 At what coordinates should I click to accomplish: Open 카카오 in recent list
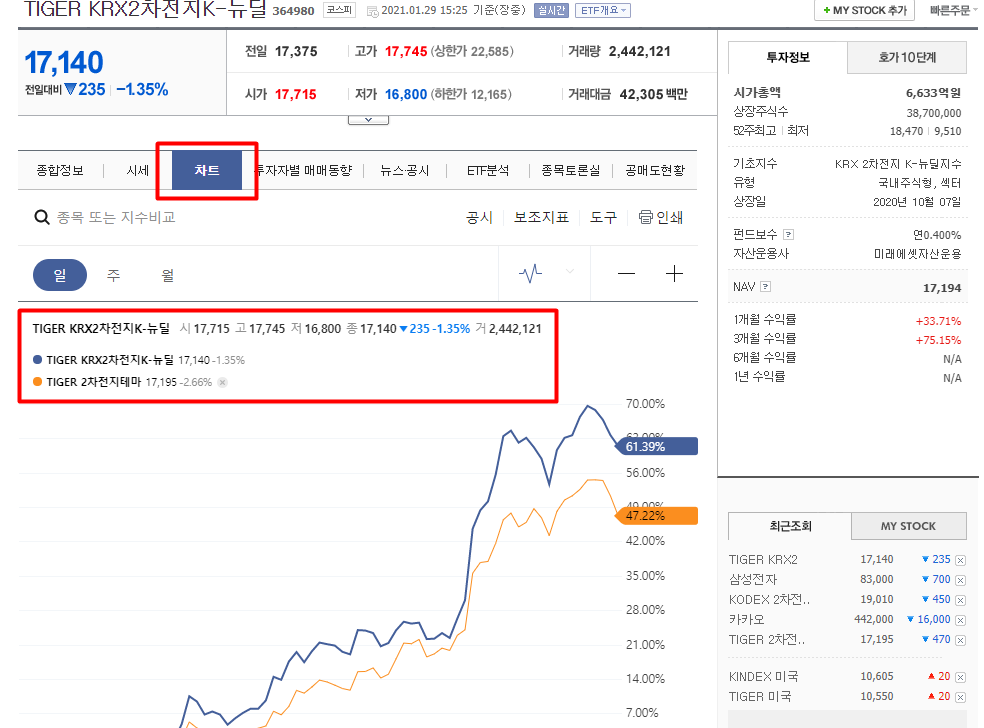(x=746, y=619)
